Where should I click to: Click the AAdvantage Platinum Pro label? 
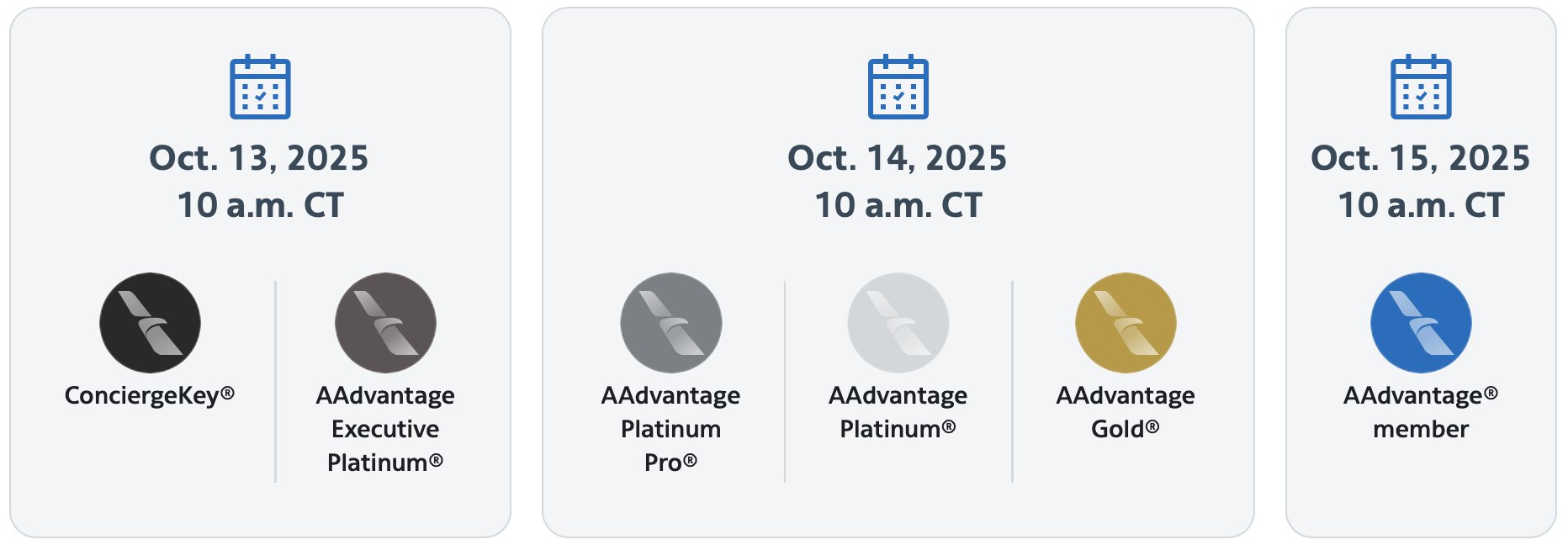[670, 429]
